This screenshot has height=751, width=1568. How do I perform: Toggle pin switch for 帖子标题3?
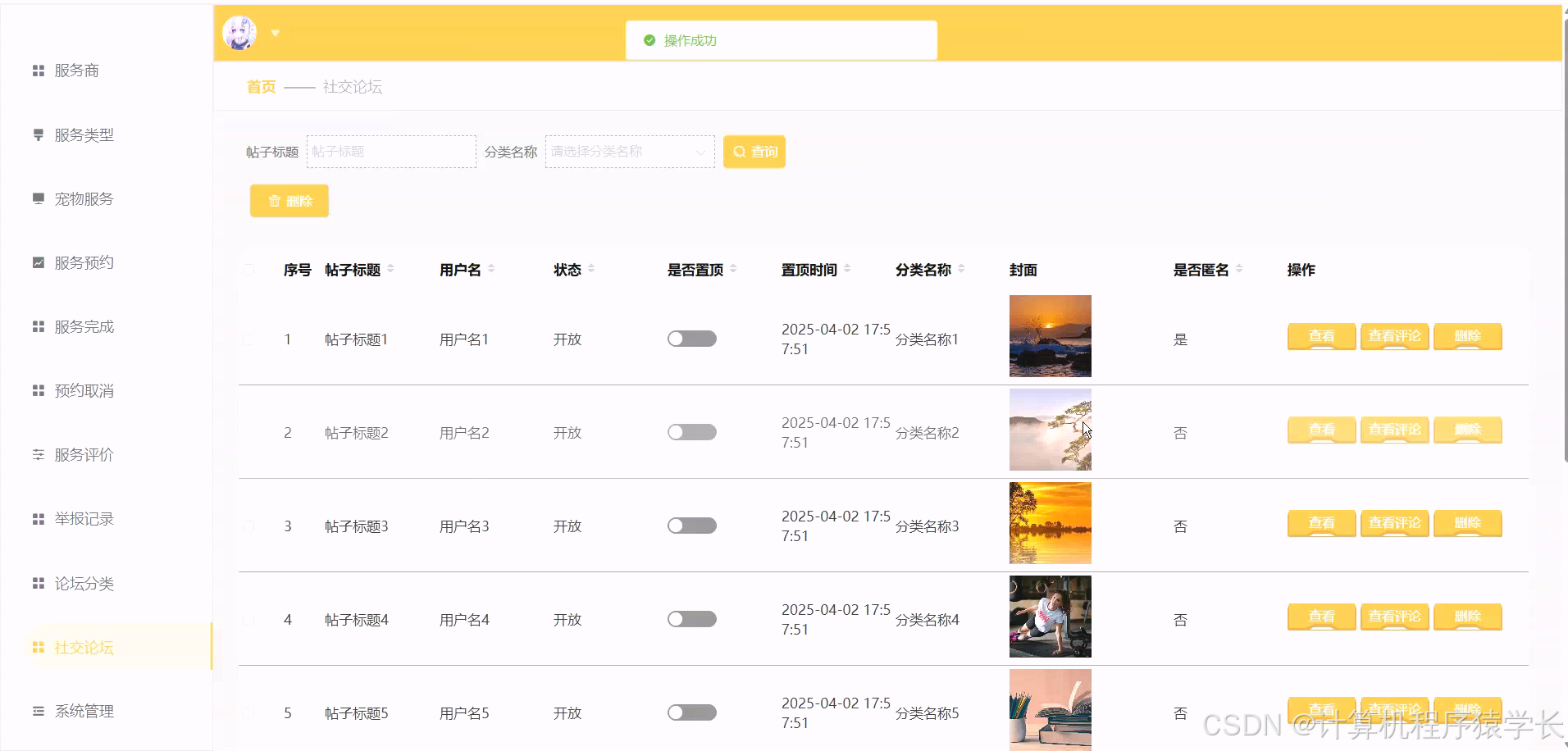[x=692, y=526]
